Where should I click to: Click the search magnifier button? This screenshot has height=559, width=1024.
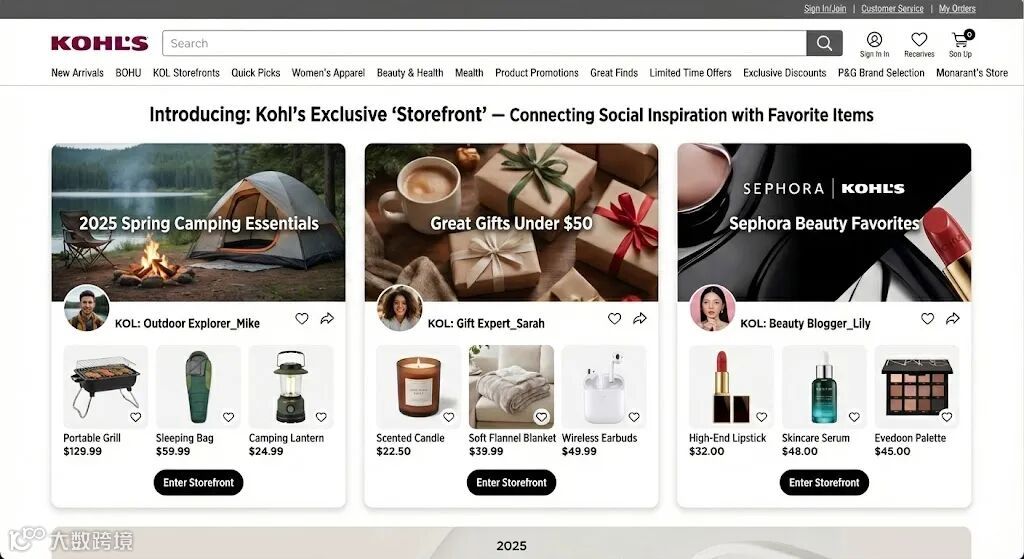click(x=824, y=43)
